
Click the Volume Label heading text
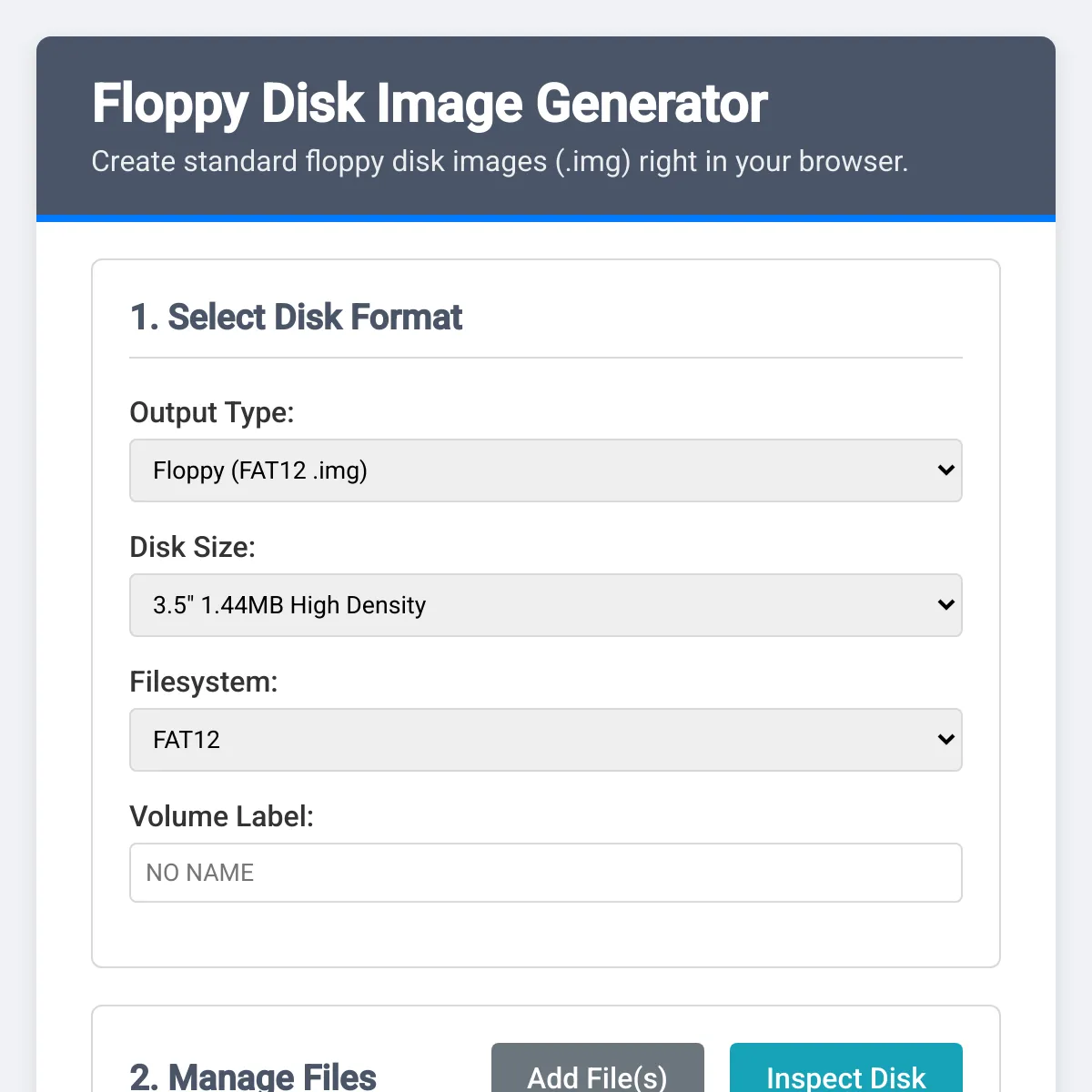click(x=221, y=816)
